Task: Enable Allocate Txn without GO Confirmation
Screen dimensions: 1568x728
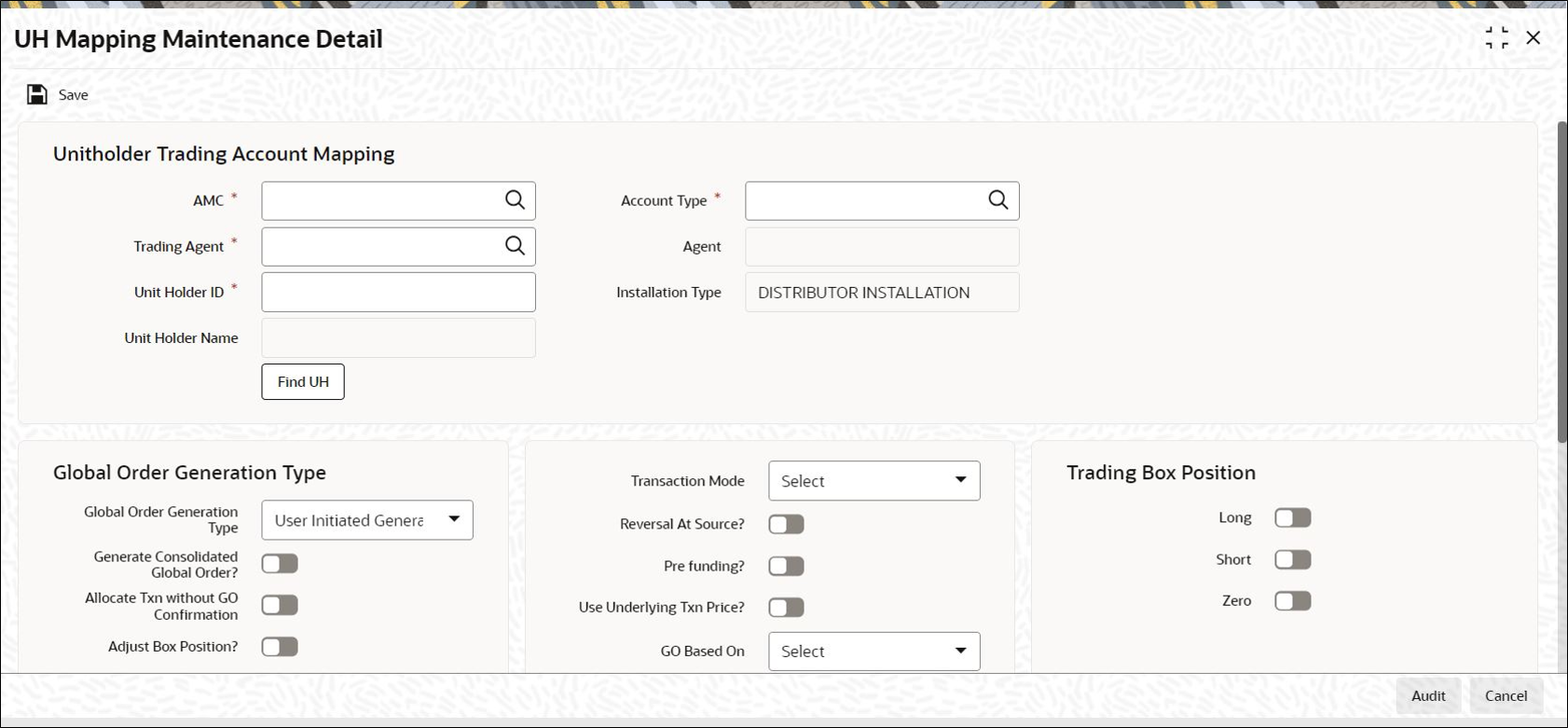Action: point(280,605)
